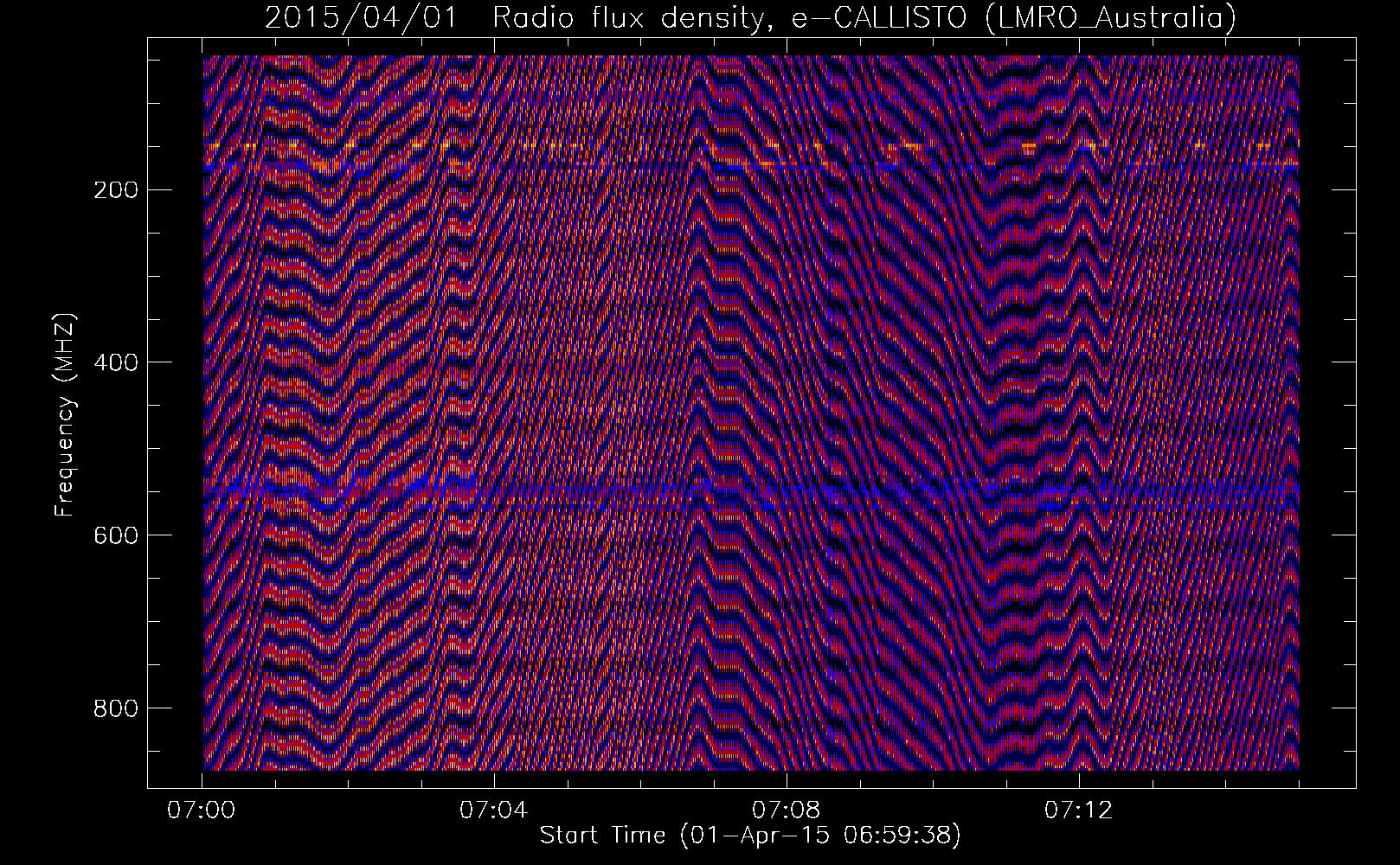The width and height of the screenshot is (1400, 865).
Task: Click the 07:08 time tick label
Action: pos(787,811)
